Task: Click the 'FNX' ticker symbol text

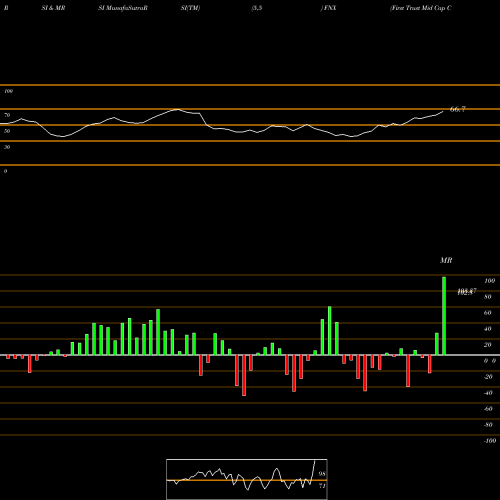Action: point(330,8)
